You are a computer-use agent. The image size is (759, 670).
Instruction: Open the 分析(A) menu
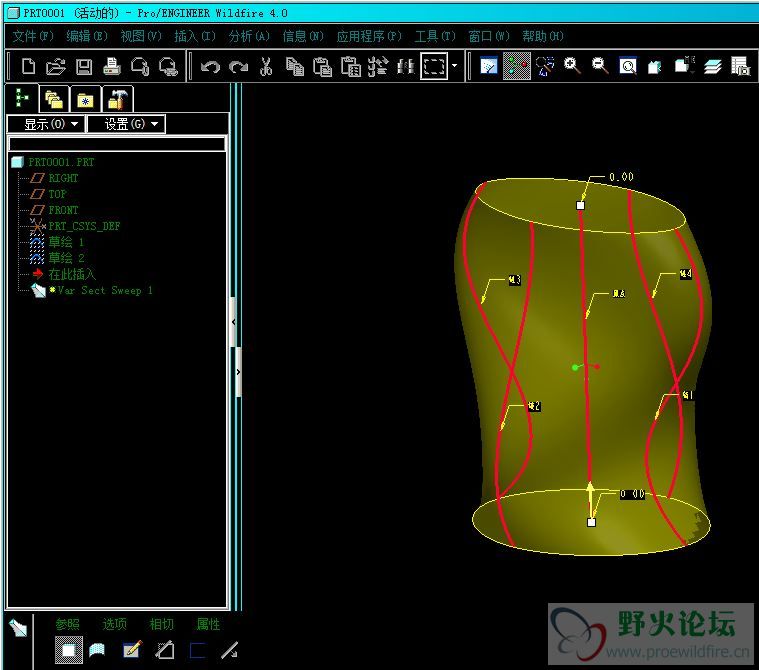pyautogui.click(x=249, y=36)
